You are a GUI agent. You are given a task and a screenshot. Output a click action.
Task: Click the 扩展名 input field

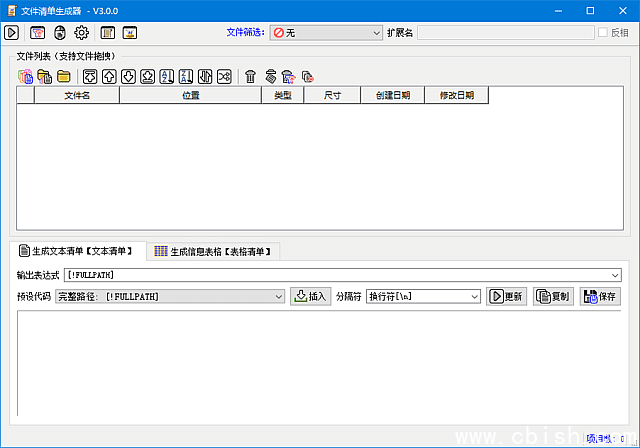point(505,33)
